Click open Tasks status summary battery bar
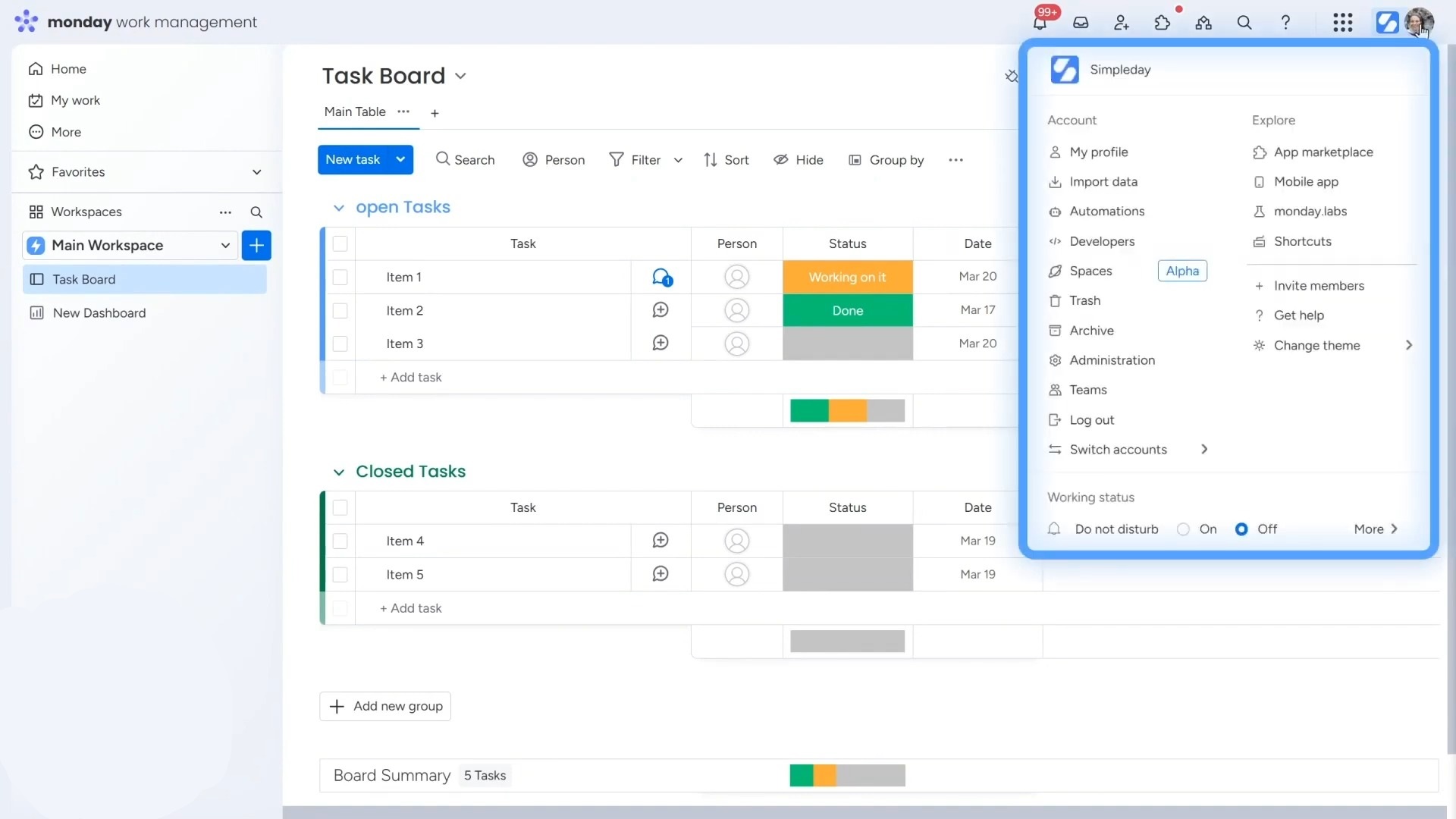Viewport: 1456px width, 819px height. [x=847, y=410]
